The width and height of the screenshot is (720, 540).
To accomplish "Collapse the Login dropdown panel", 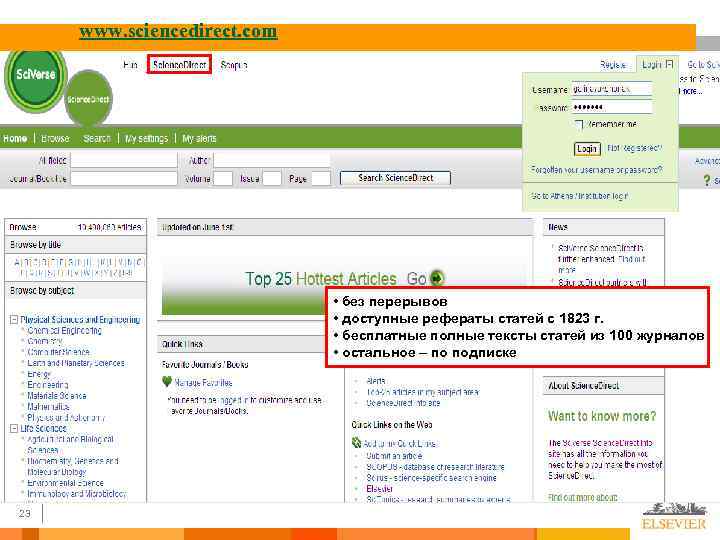I will pyautogui.click(x=670, y=64).
